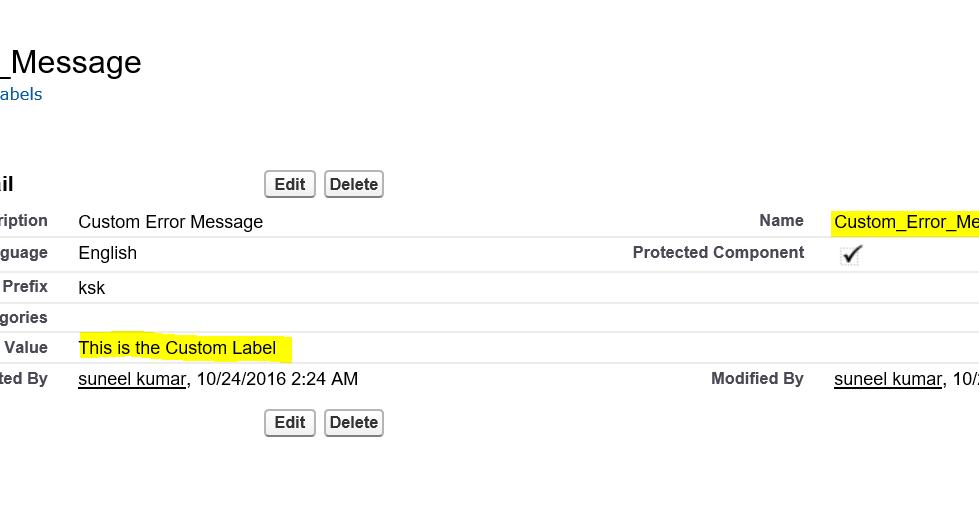
Task: Open suneel kumar link beside creation date
Action: tap(132, 379)
